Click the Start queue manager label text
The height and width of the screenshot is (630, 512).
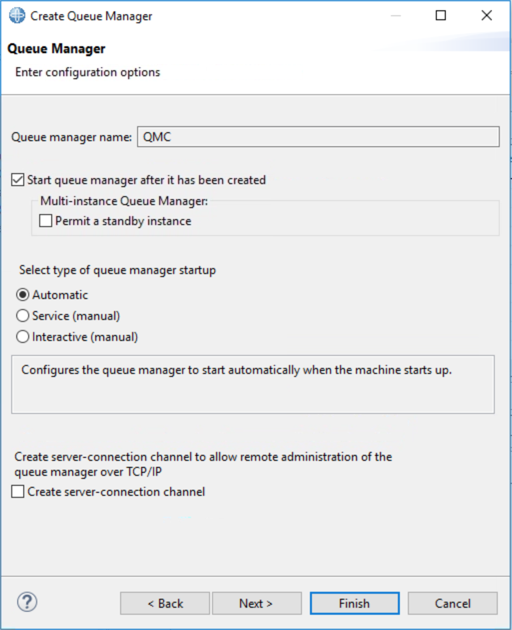point(146,180)
